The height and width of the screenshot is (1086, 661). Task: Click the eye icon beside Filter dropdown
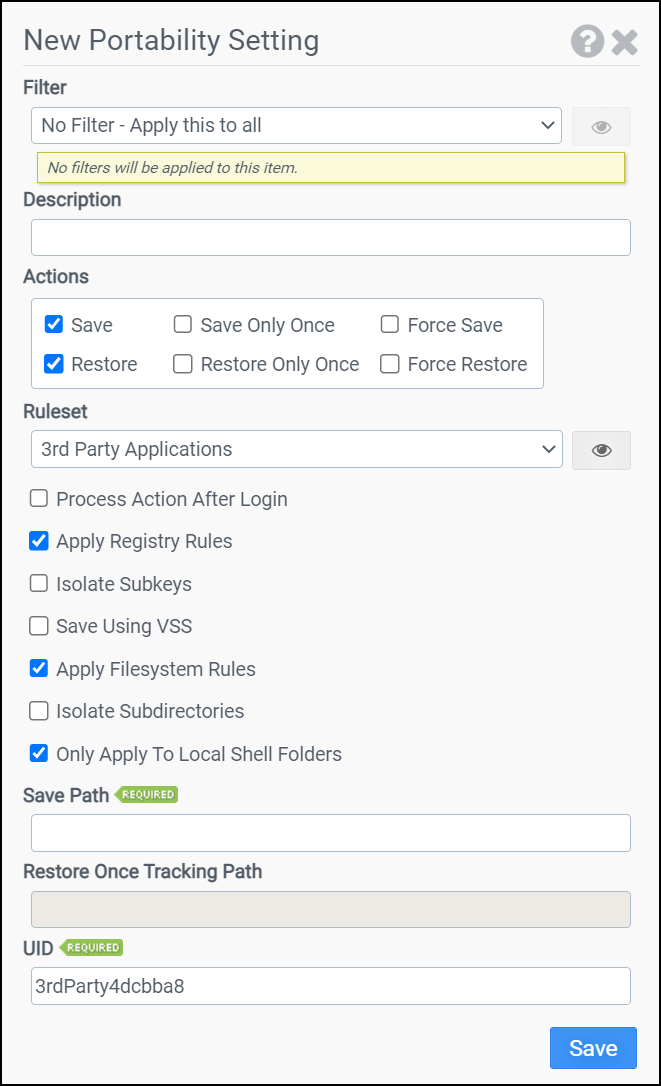601,127
